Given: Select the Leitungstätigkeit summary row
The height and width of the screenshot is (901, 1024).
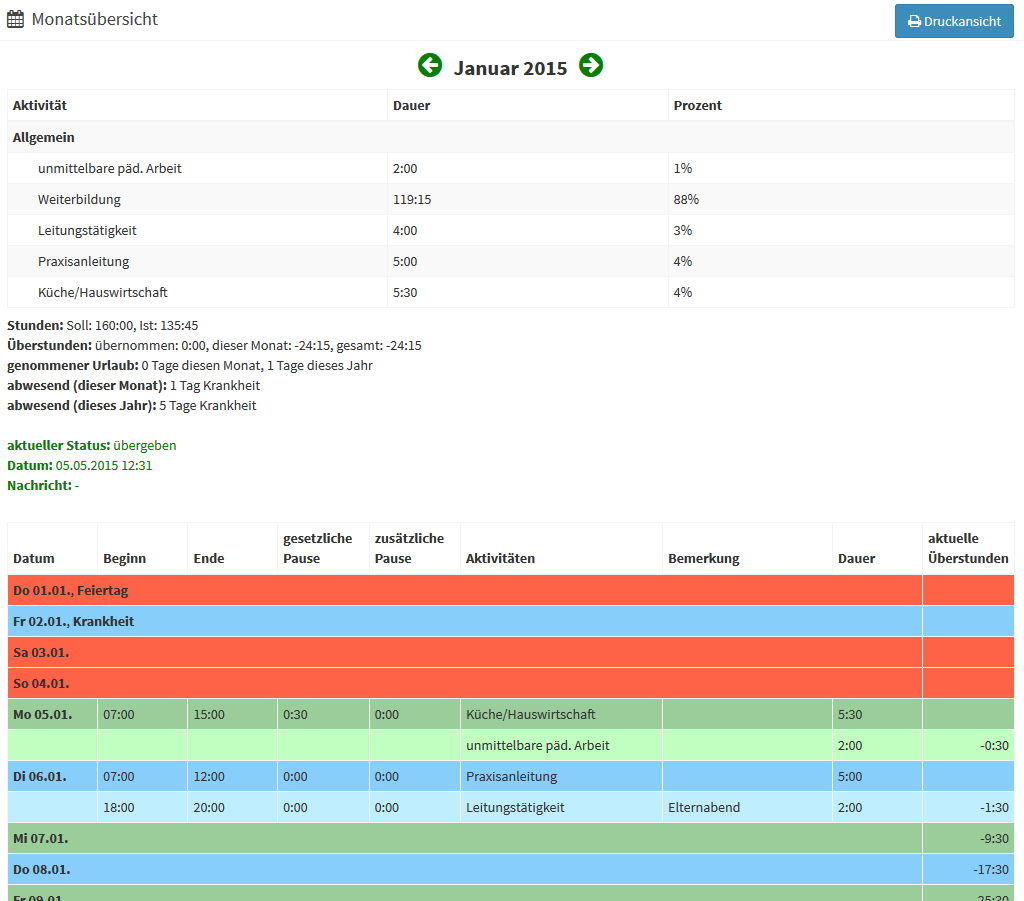Looking at the screenshot, I should pyautogui.click(x=87, y=230).
